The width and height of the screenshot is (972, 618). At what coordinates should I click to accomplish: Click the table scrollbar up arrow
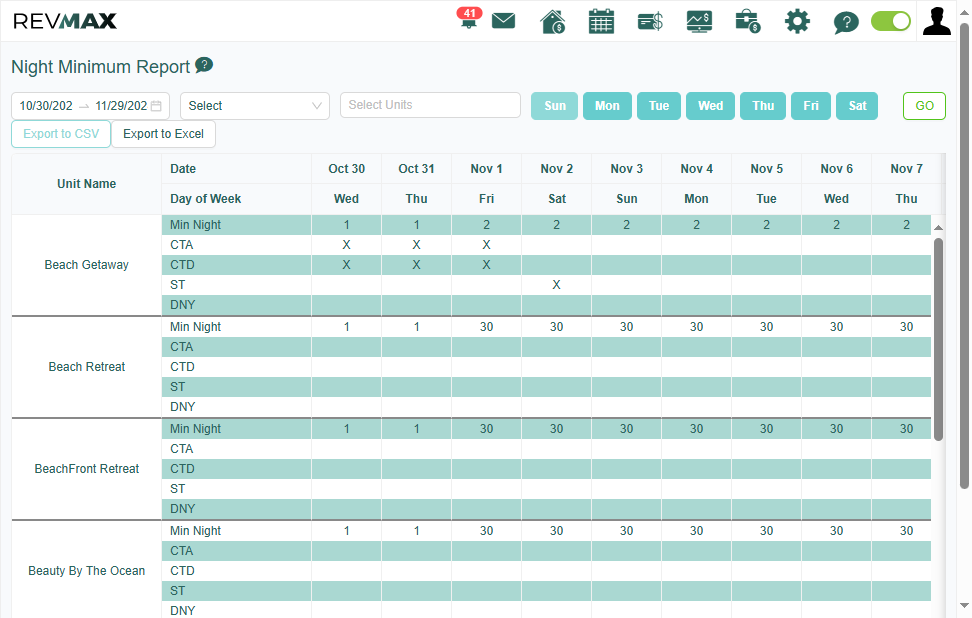939,228
